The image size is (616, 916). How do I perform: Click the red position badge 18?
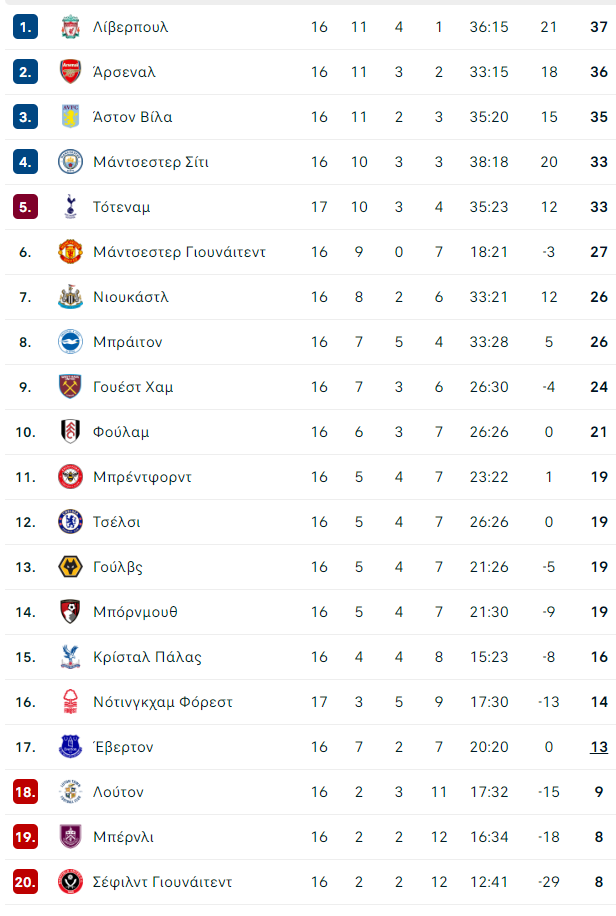click(26, 792)
